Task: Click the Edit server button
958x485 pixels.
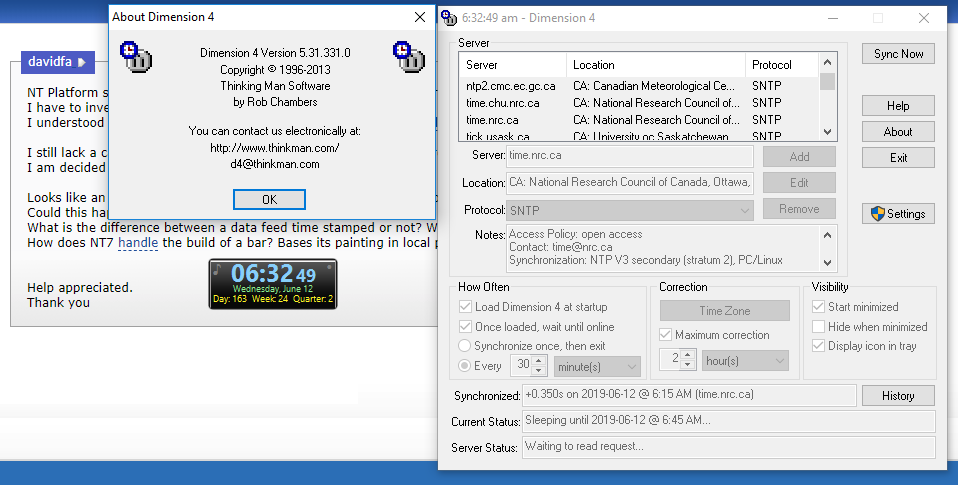Action: point(799,183)
